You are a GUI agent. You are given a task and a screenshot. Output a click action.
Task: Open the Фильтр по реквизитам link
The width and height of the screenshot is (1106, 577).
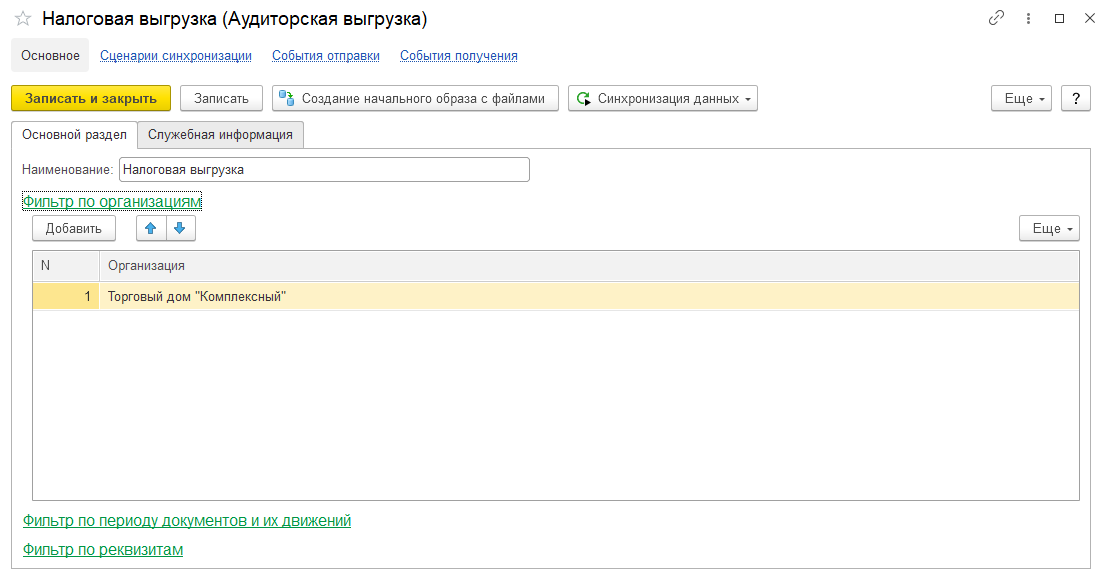pos(103,549)
